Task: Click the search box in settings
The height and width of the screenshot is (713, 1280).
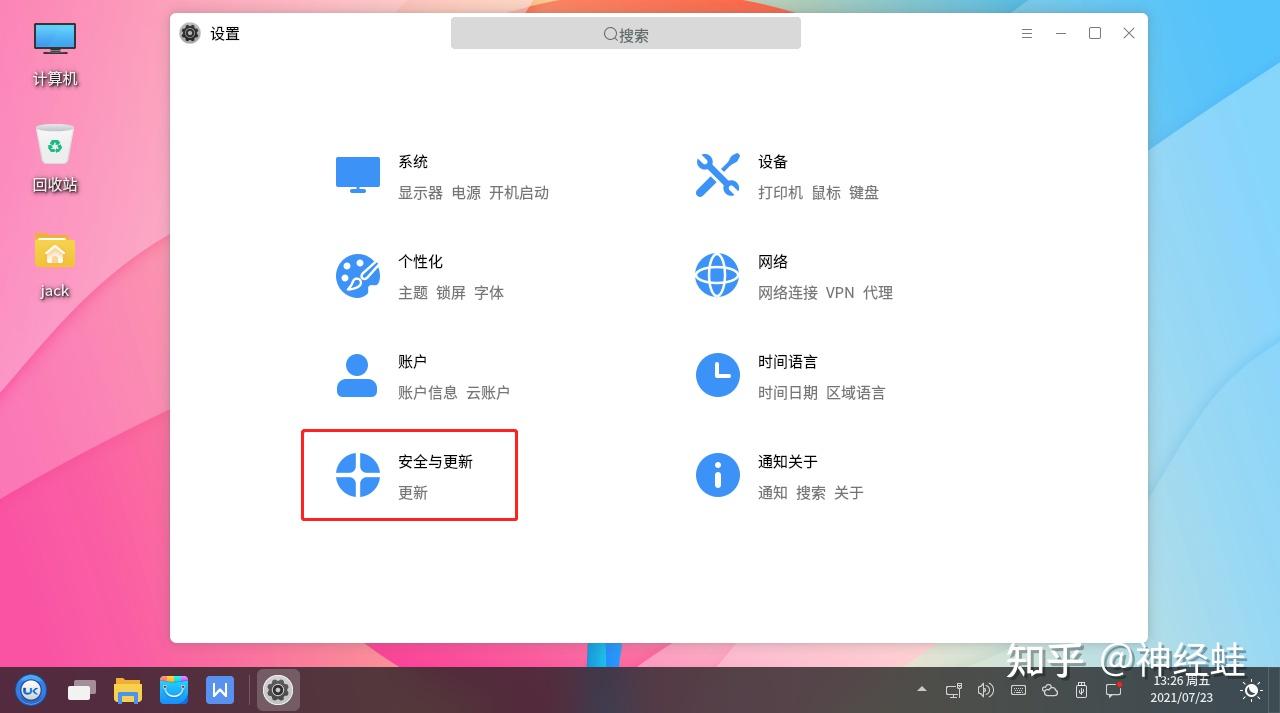Action: coord(625,33)
